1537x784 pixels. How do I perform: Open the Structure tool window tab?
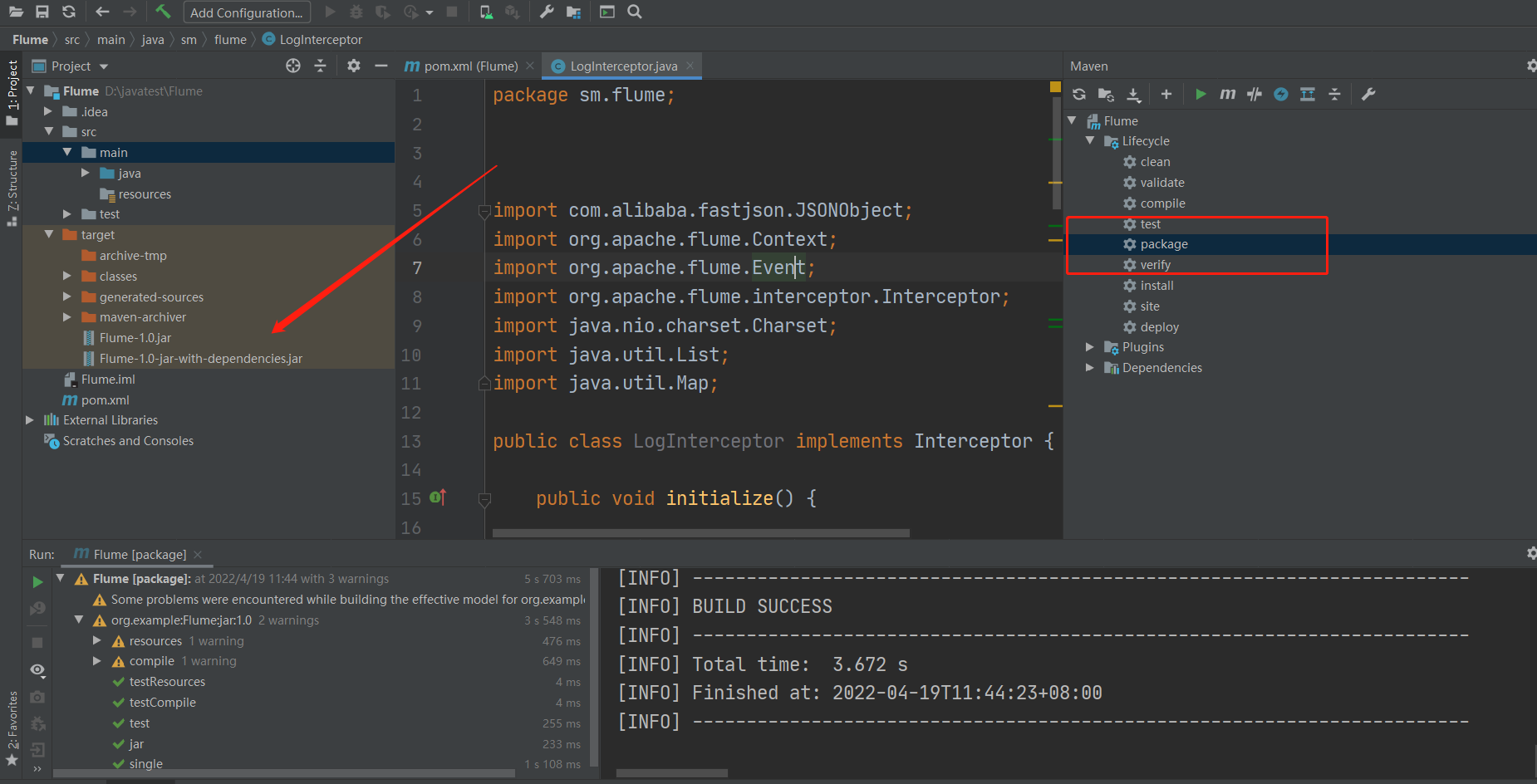[x=12, y=188]
